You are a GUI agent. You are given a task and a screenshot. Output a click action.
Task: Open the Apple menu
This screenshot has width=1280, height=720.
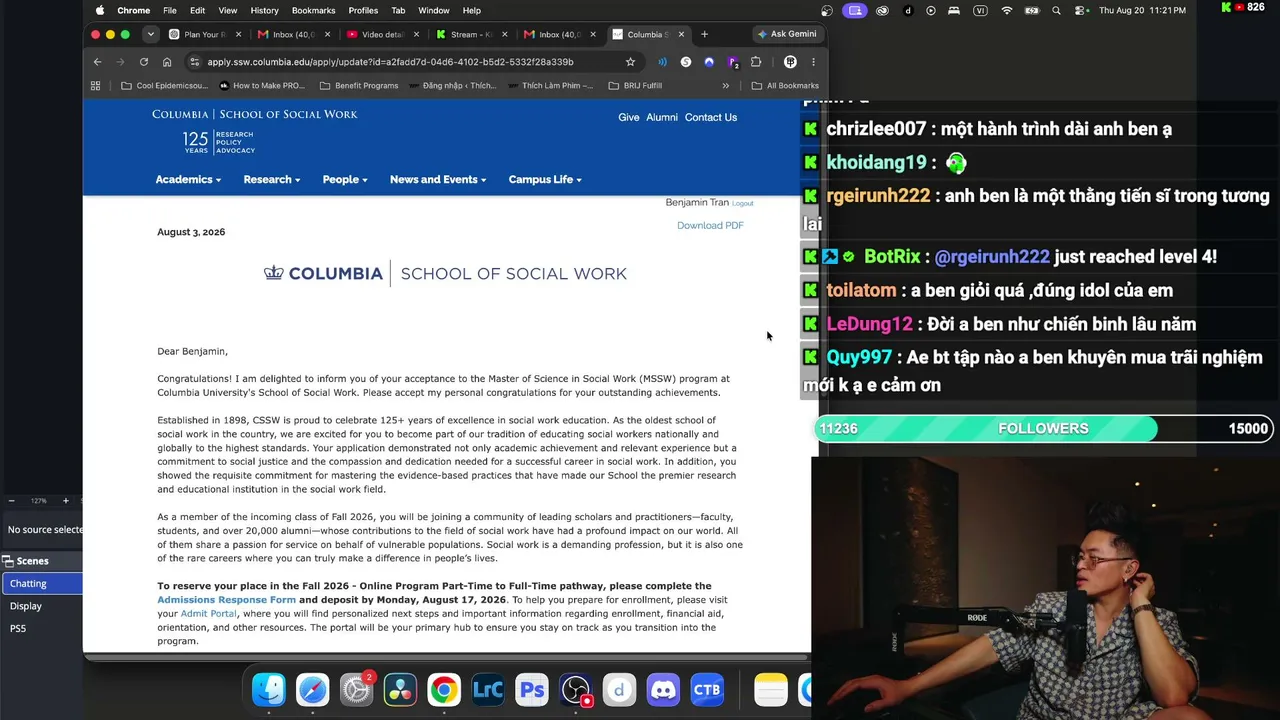pyautogui.click(x=99, y=10)
